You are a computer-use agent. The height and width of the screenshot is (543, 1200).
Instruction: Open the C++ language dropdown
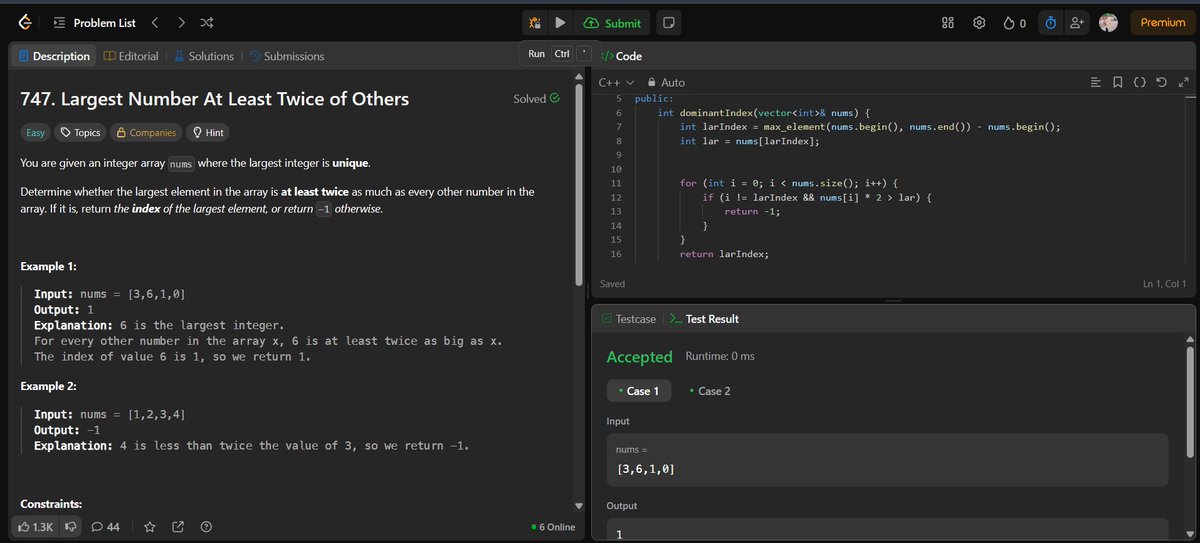coord(616,82)
